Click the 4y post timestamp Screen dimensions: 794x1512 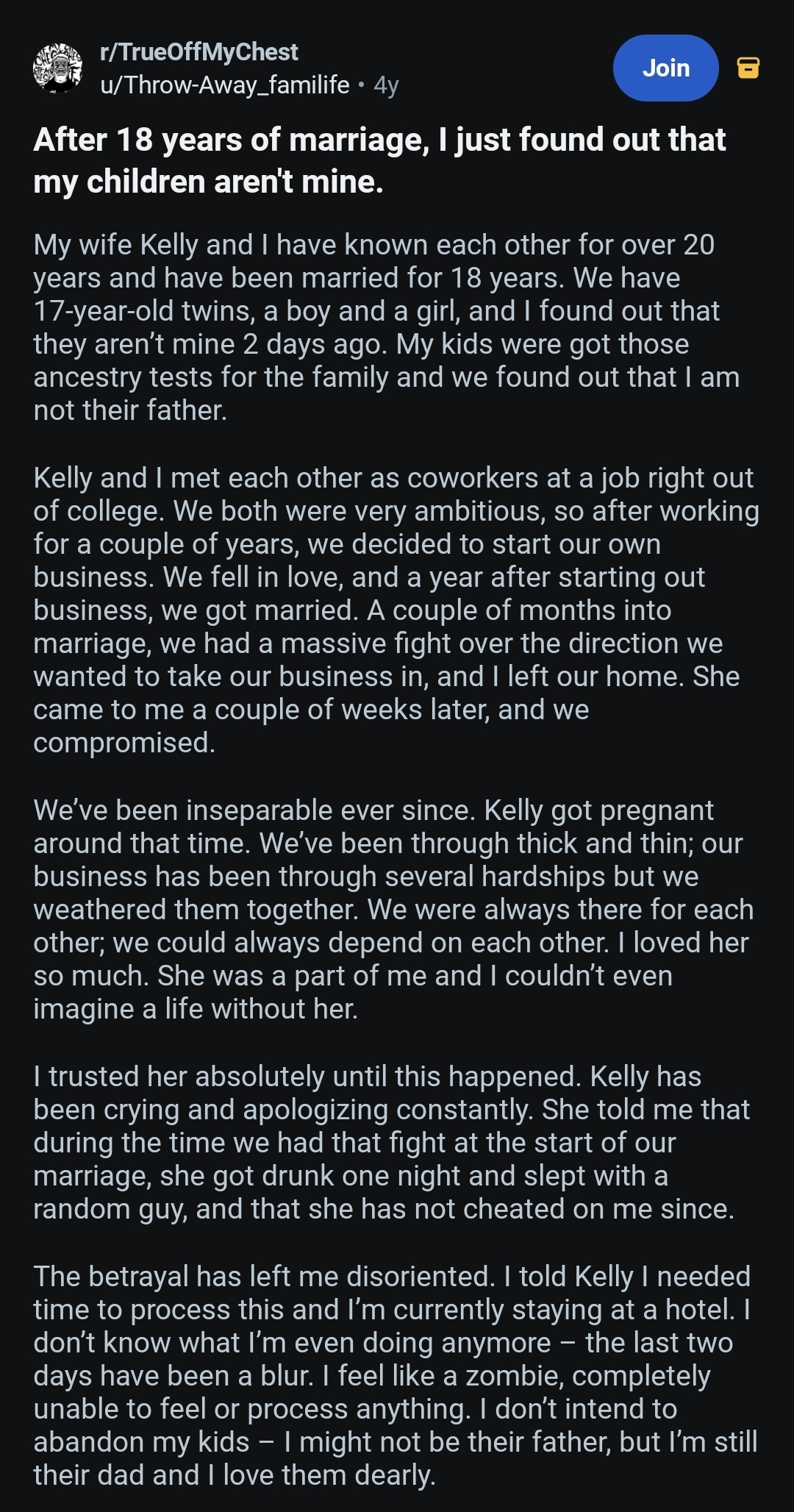[x=386, y=85]
